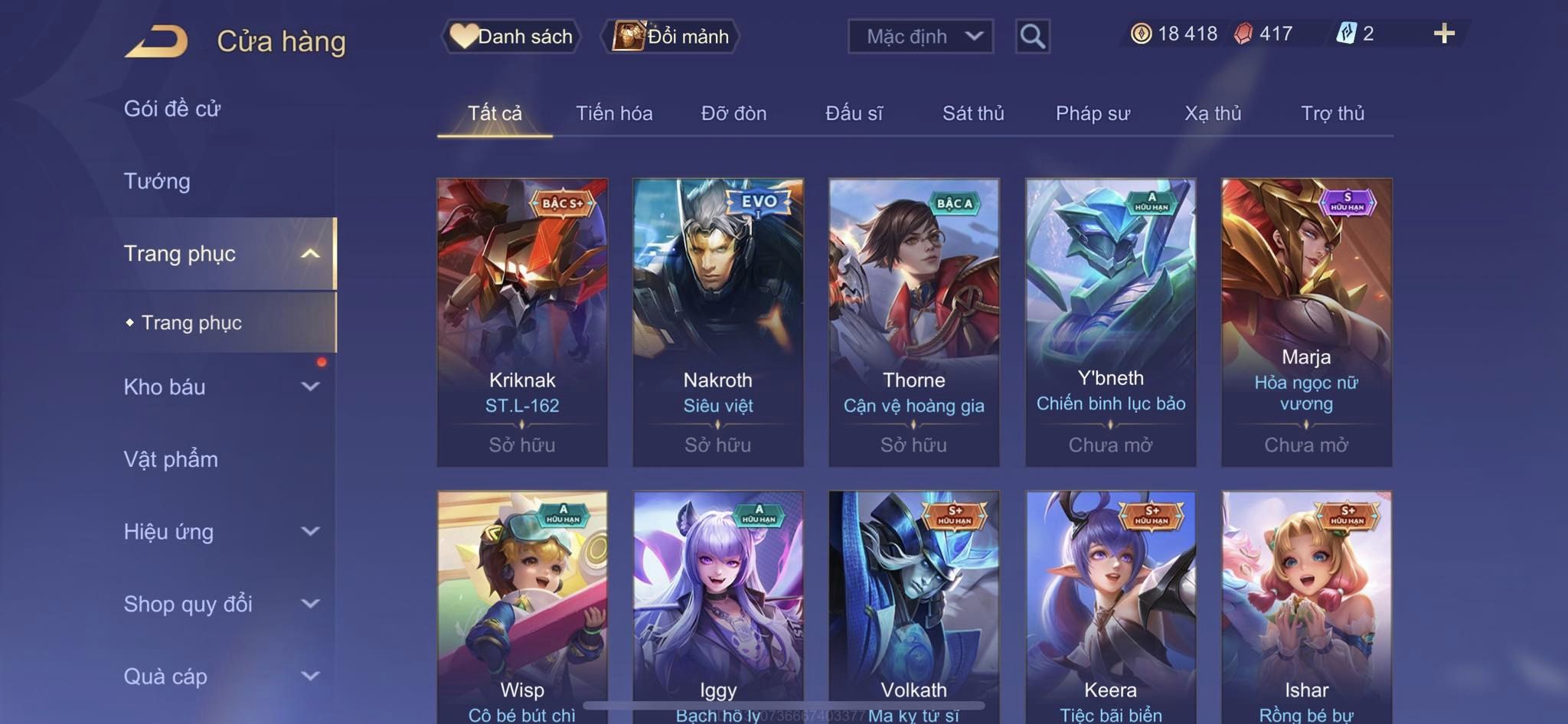Select the Kriknak ST.L-162 skin card
Viewport: 1568px width, 724px height.
tap(522, 322)
